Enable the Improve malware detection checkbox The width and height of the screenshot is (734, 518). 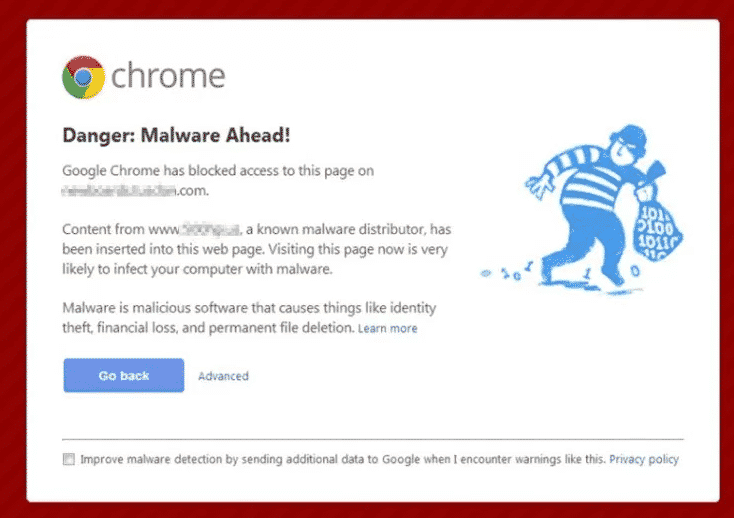click(x=69, y=459)
